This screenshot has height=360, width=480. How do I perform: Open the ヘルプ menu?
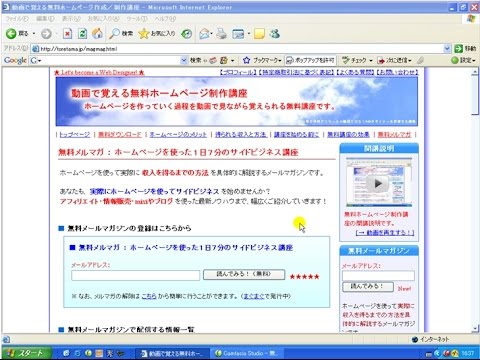coord(165,19)
